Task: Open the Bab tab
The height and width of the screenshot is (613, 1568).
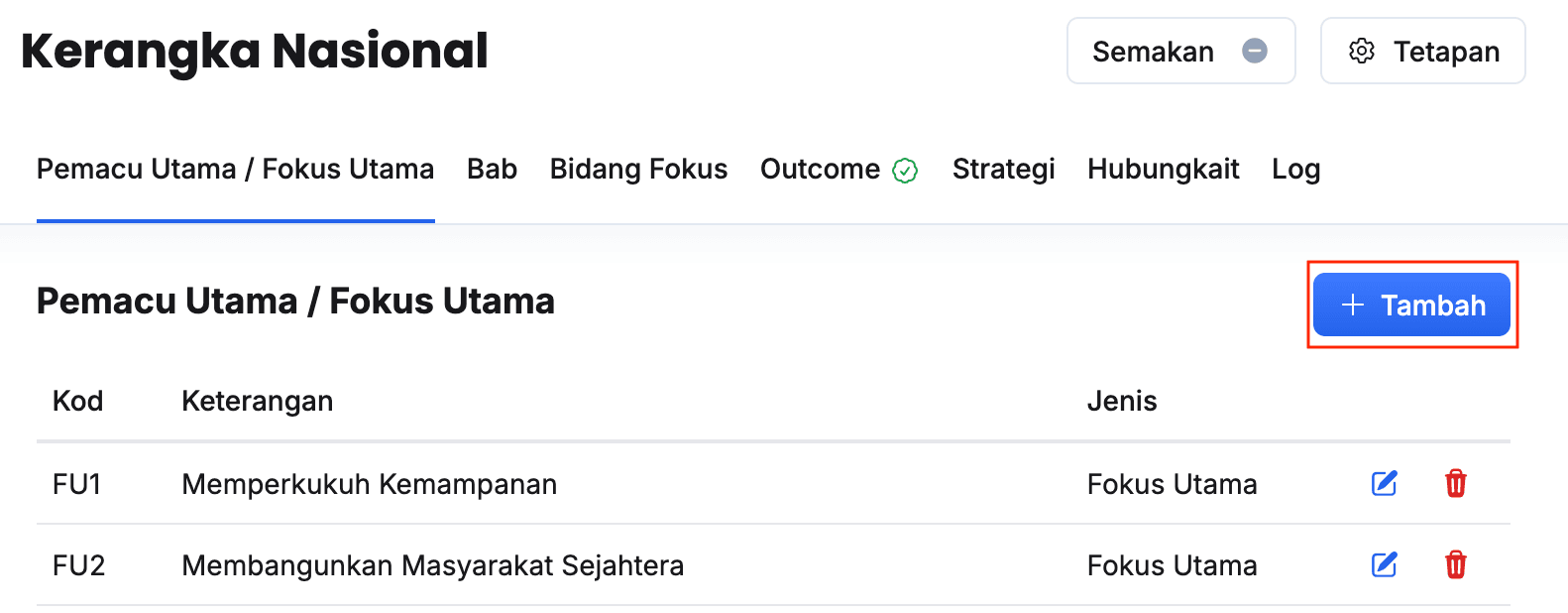Action: [492, 170]
